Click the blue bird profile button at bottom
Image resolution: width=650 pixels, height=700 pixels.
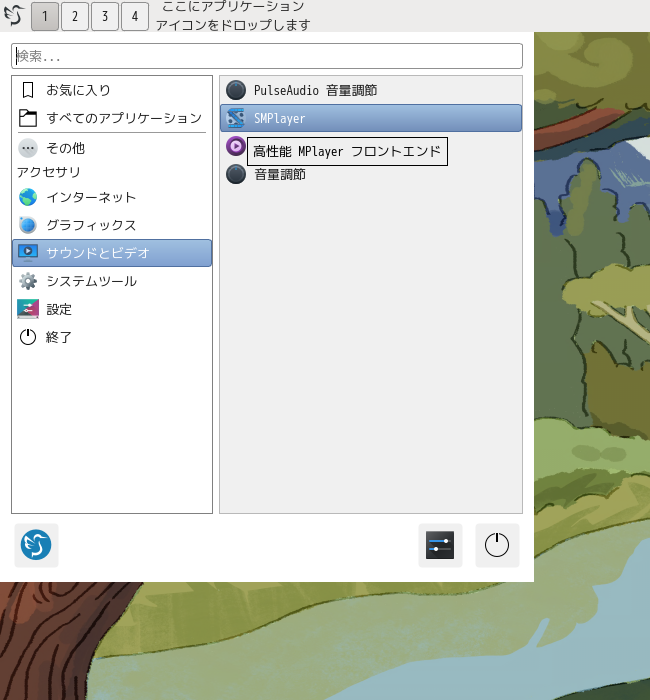(36, 545)
